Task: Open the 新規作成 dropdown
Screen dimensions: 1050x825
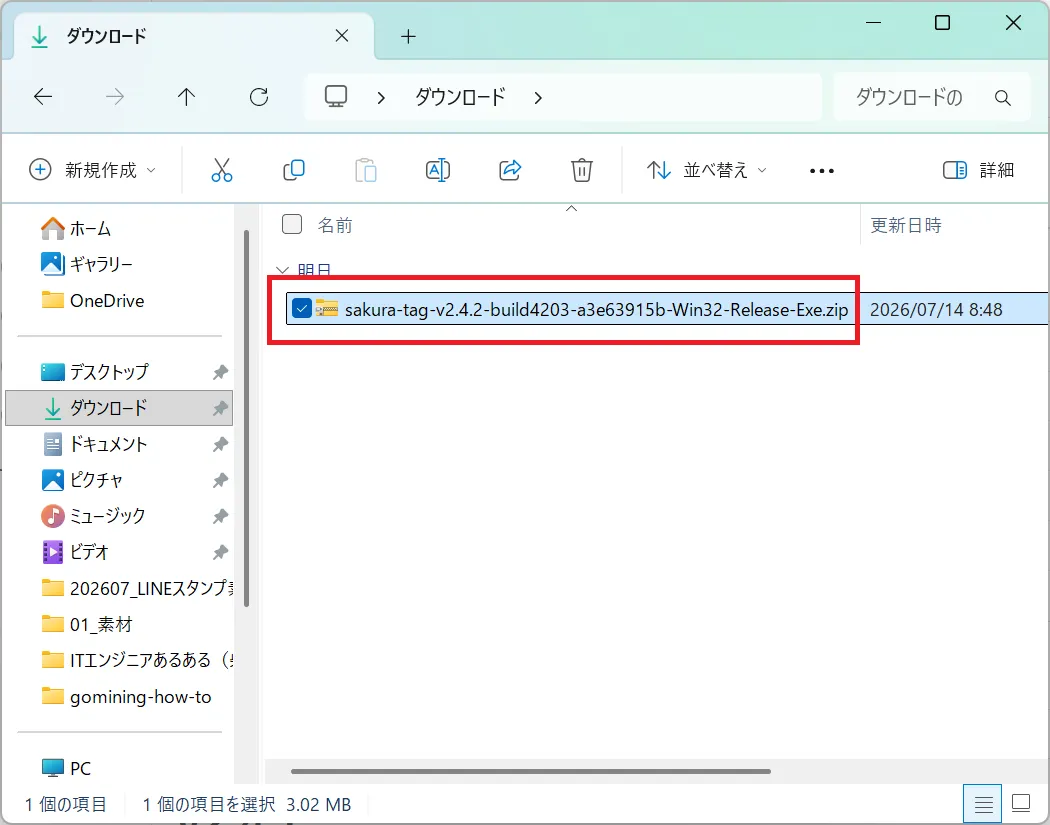Action: pyautogui.click(x=93, y=170)
